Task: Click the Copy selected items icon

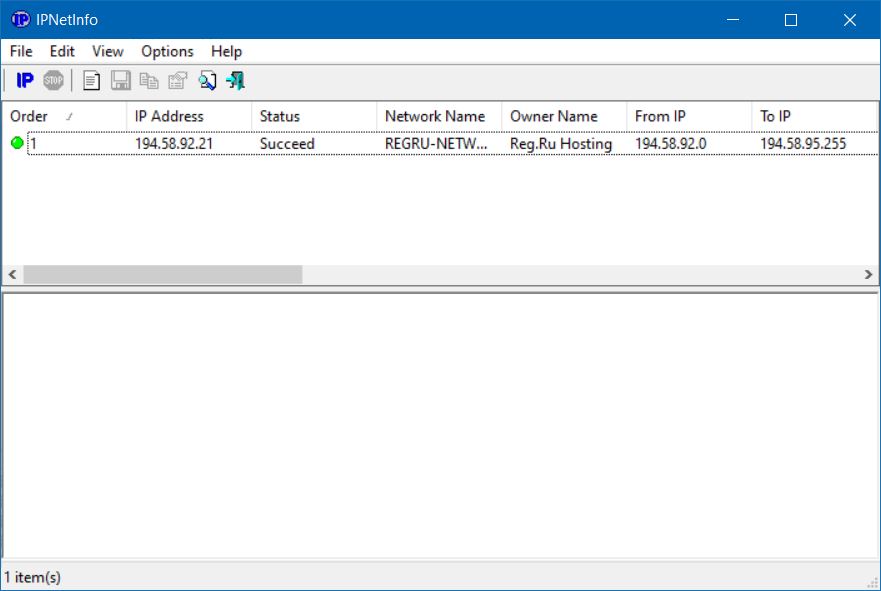Action: click(x=149, y=80)
